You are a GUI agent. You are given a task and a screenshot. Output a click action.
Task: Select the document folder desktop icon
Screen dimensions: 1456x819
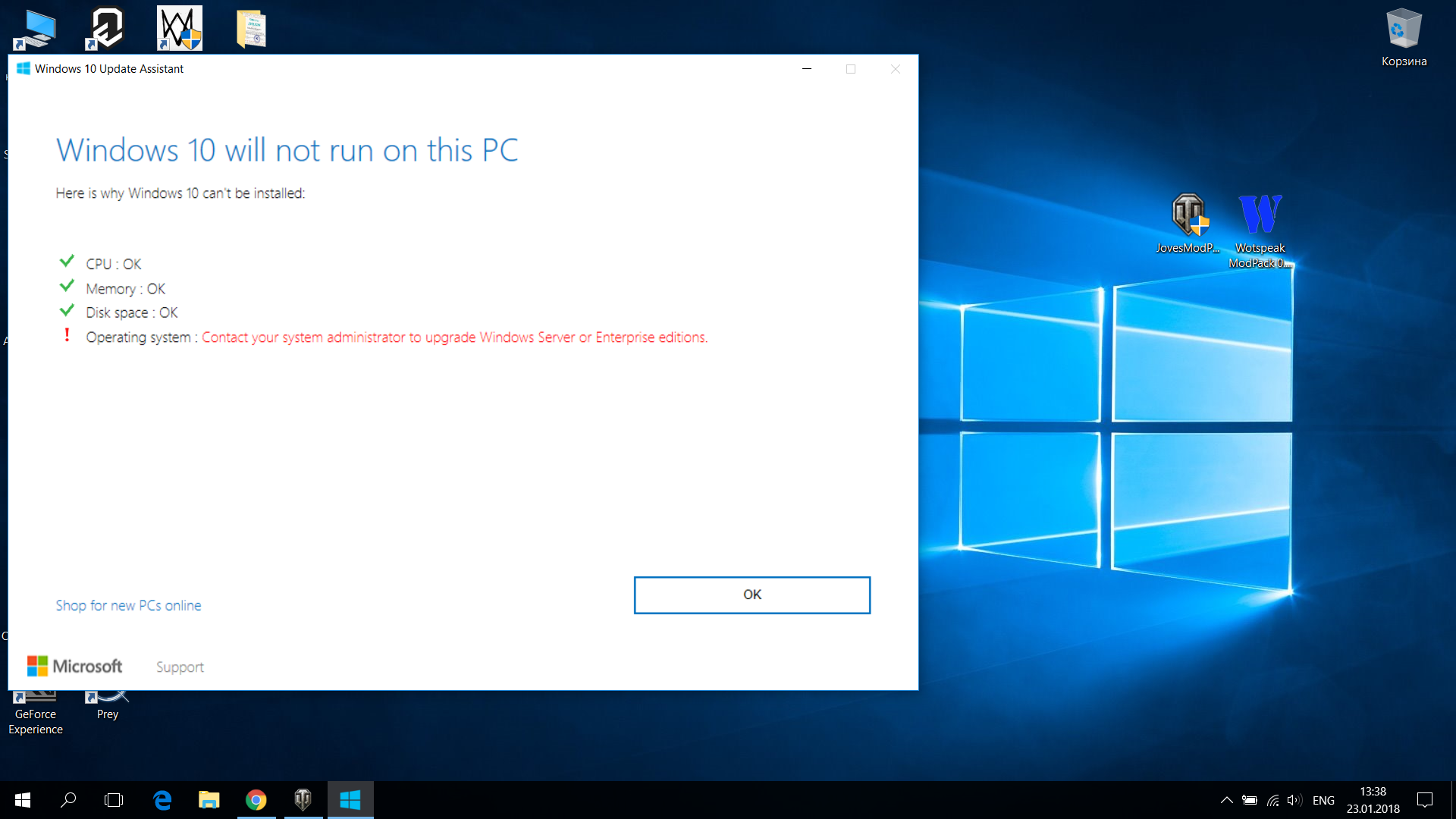251,29
